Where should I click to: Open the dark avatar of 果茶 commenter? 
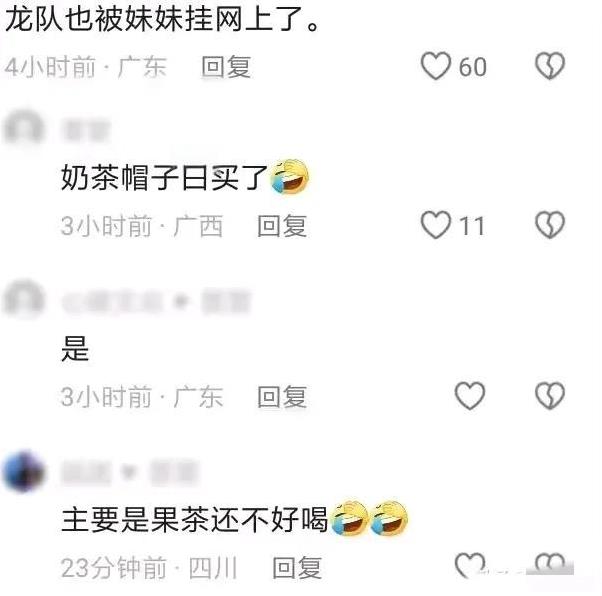point(24,472)
